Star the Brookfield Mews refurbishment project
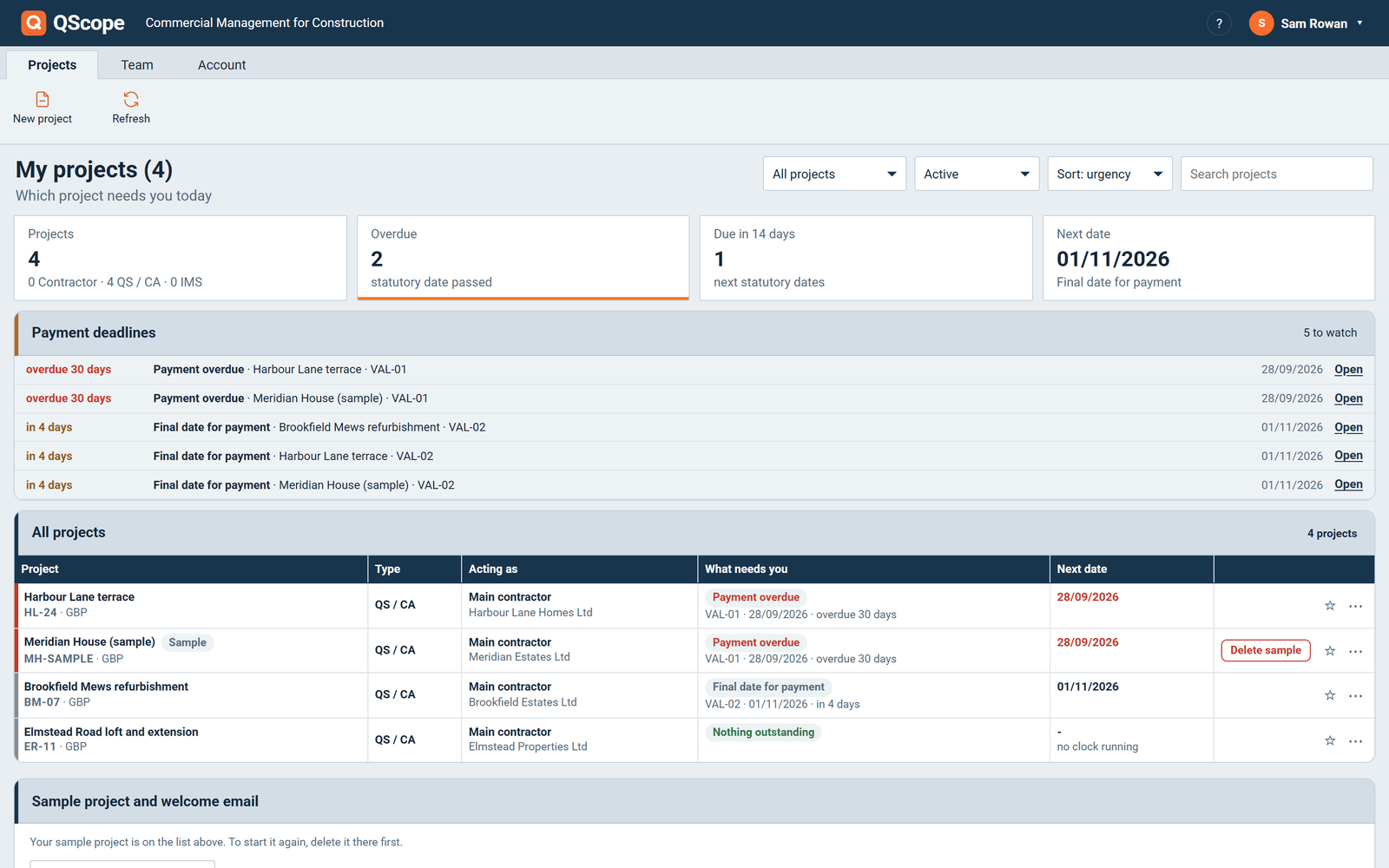The image size is (1389, 868). 1330,695
